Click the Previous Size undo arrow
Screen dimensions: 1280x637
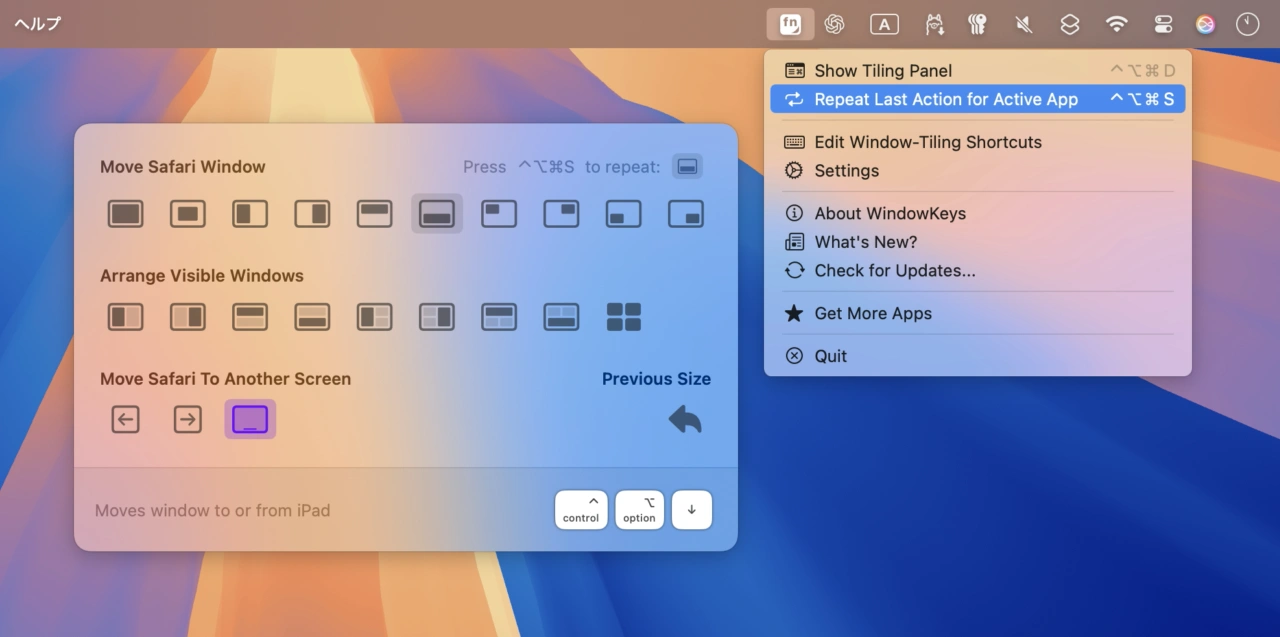[x=685, y=420]
